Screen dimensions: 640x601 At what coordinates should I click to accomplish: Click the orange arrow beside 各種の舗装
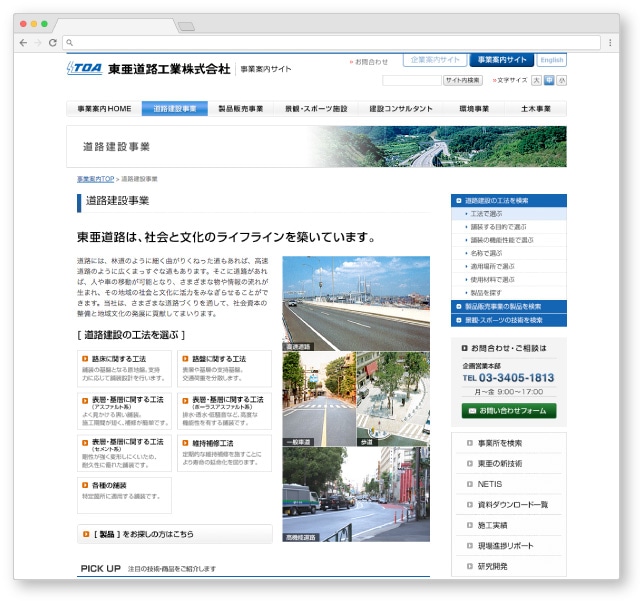point(85,485)
